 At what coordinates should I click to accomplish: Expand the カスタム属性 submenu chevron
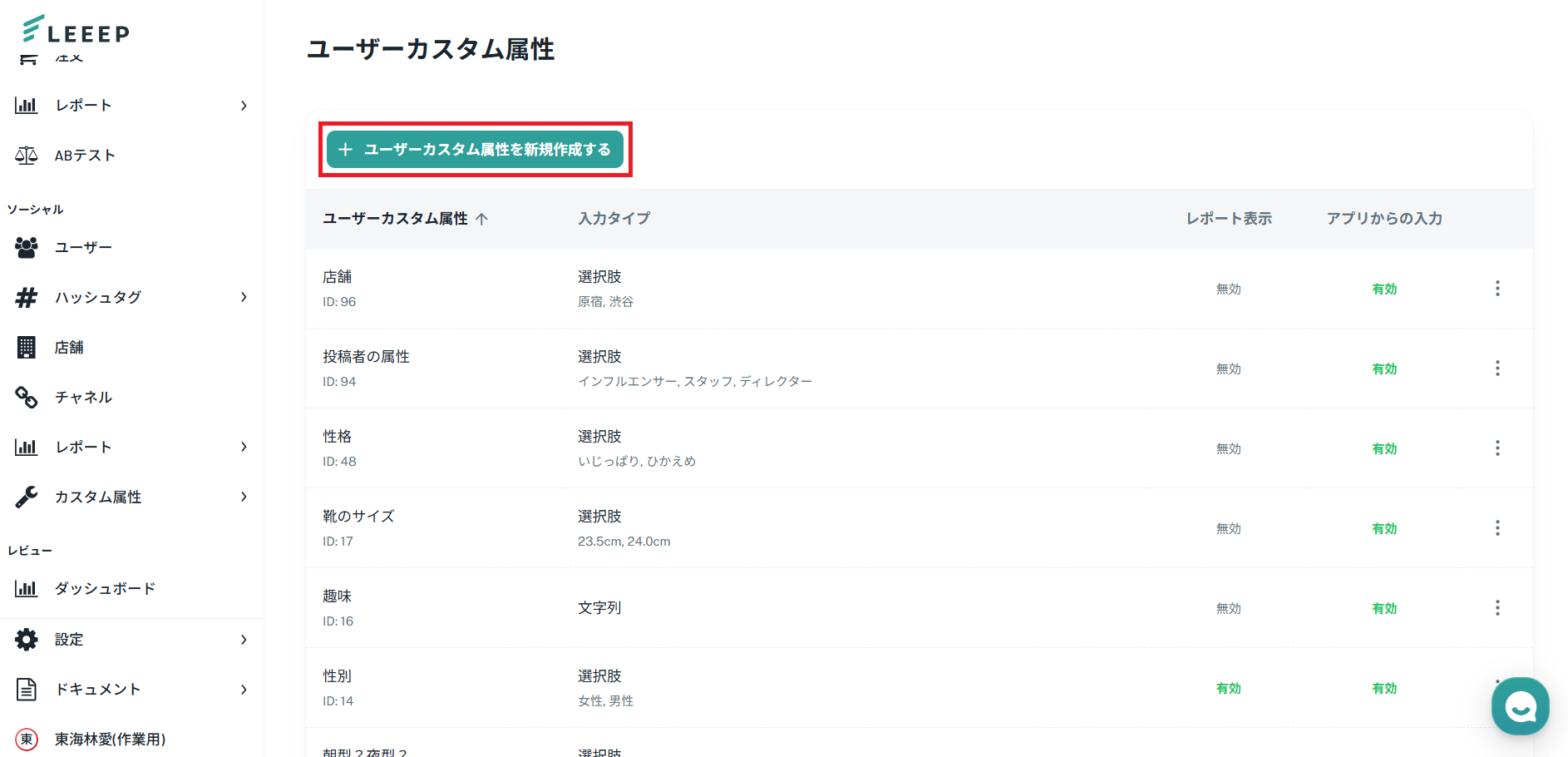pos(244,497)
